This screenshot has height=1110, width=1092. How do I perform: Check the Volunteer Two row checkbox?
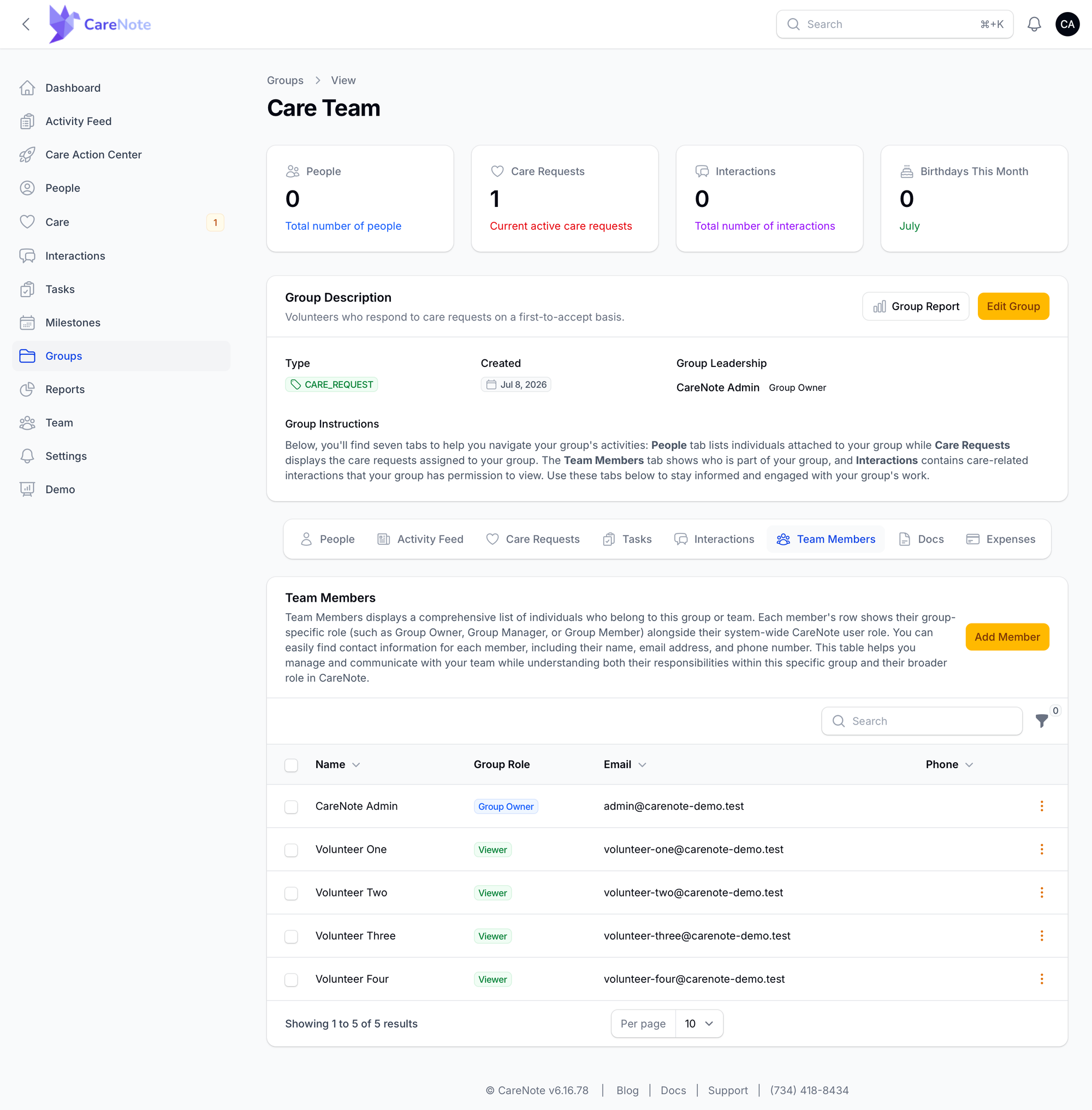point(292,893)
